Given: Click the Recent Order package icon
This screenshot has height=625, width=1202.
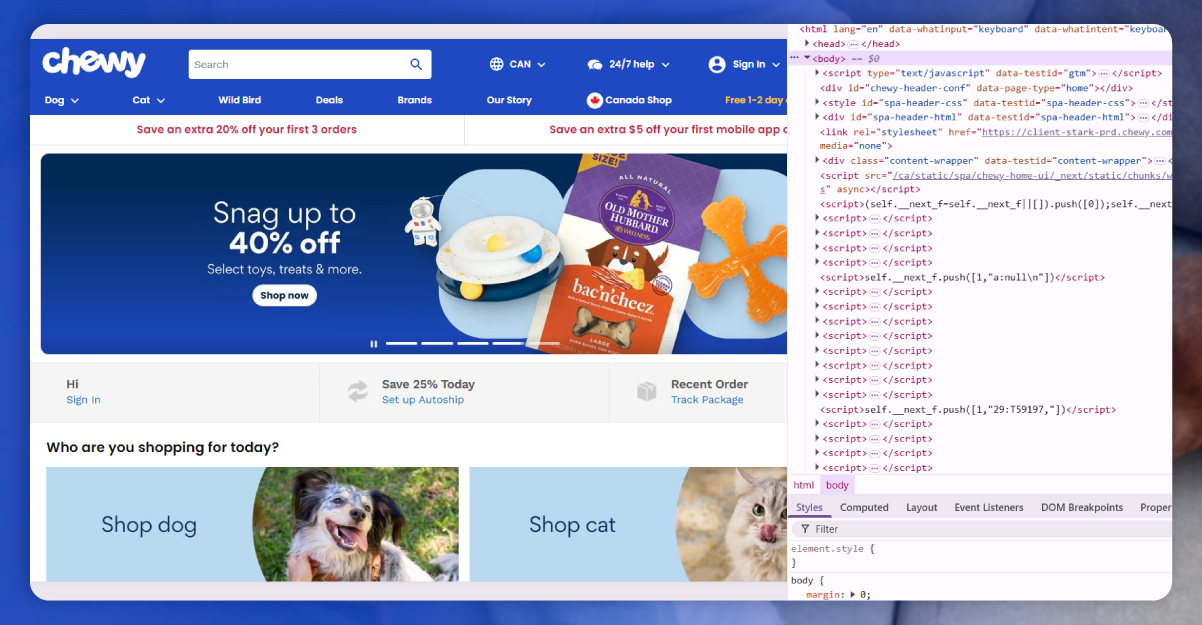Looking at the screenshot, I should (x=647, y=391).
